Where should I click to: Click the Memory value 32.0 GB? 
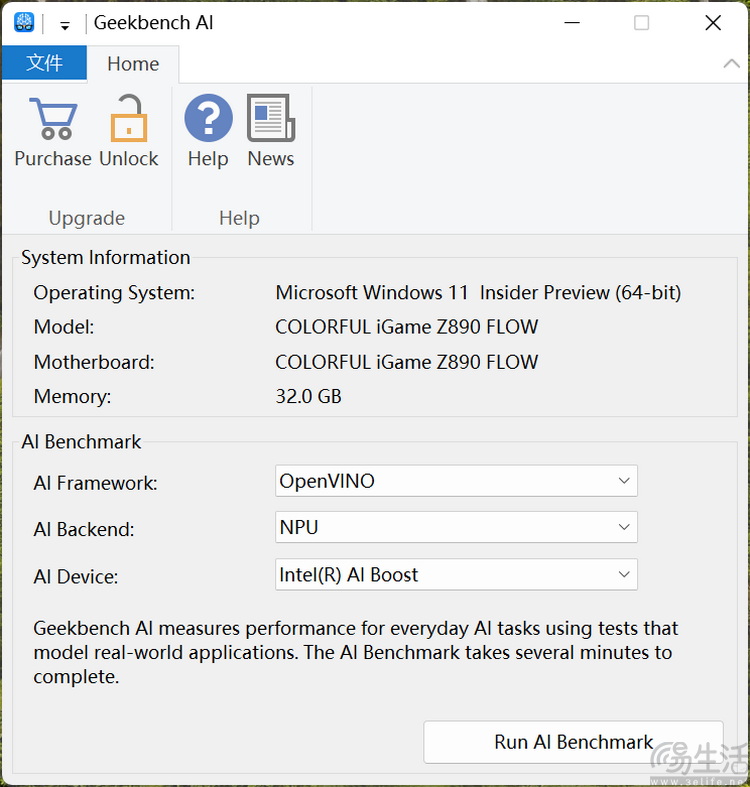pos(308,397)
